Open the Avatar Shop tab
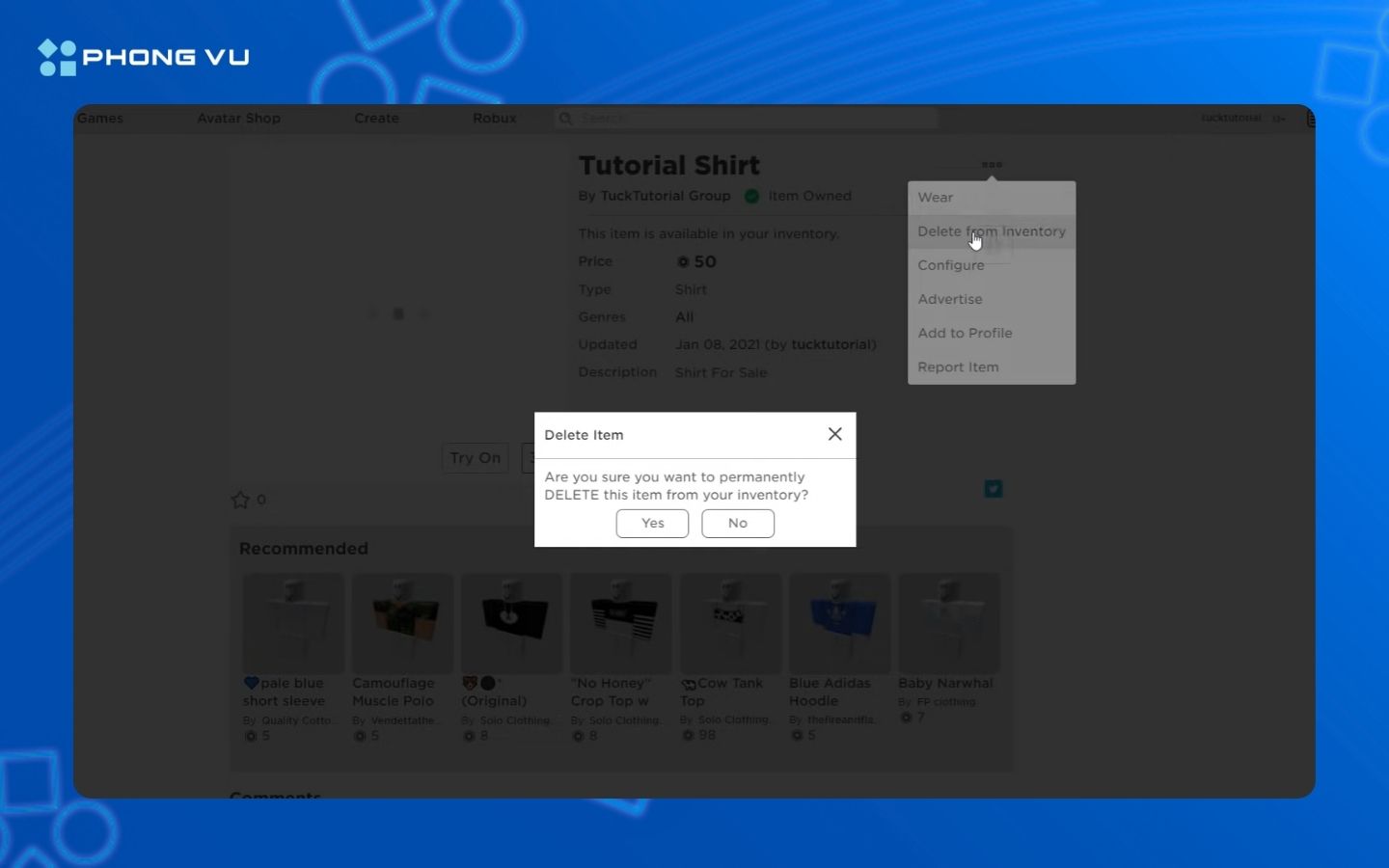Image resolution: width=1389 pixels, height=868 pixels. pyautogui.click(x=238, y=118)
